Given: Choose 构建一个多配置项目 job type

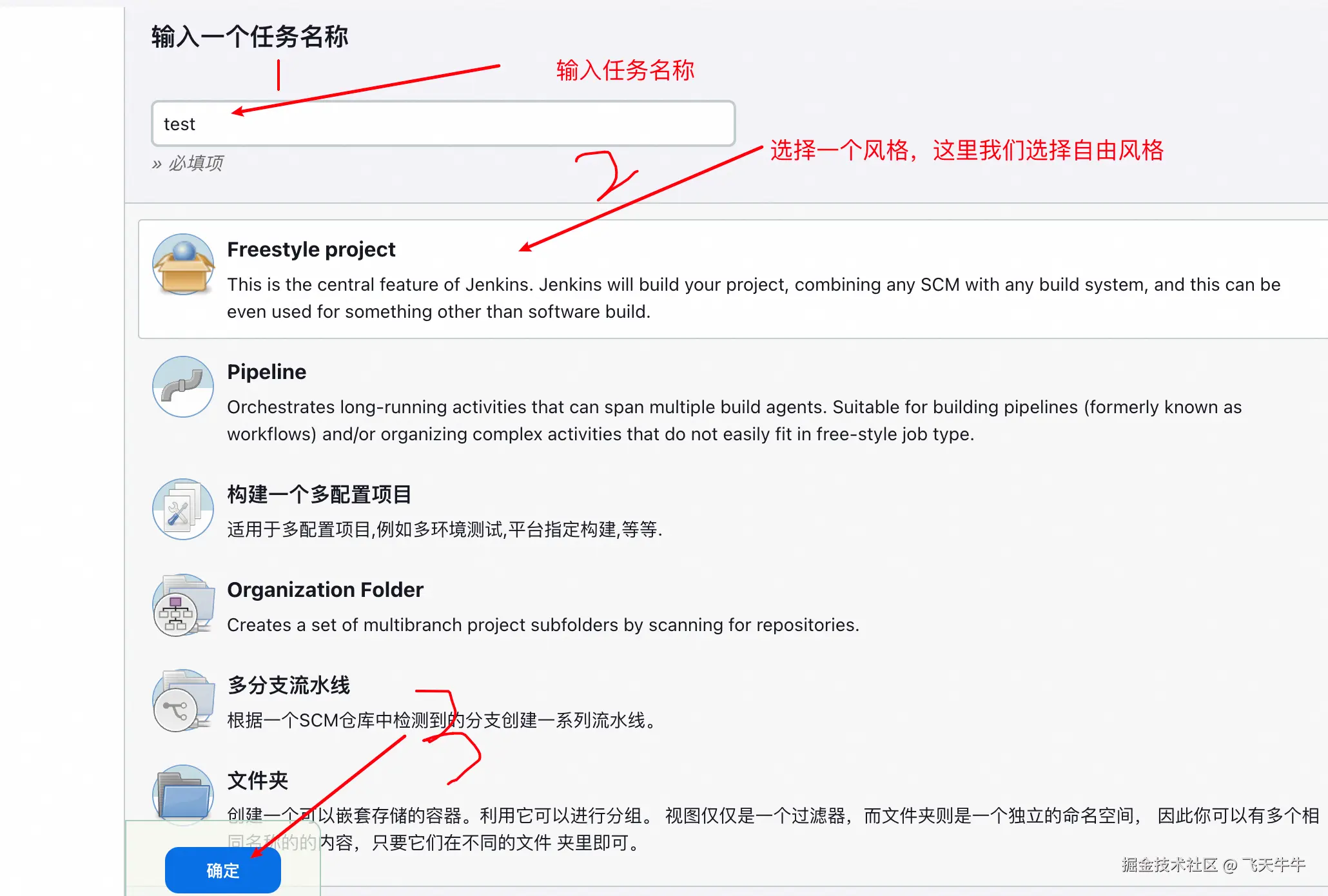Looking at the screenshot, I should [319, 494].
